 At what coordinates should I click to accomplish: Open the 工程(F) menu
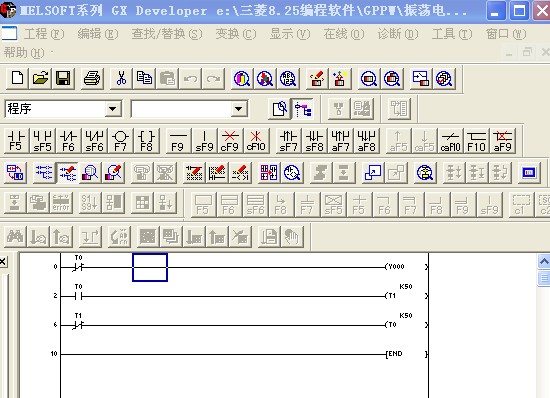[44, 34]
